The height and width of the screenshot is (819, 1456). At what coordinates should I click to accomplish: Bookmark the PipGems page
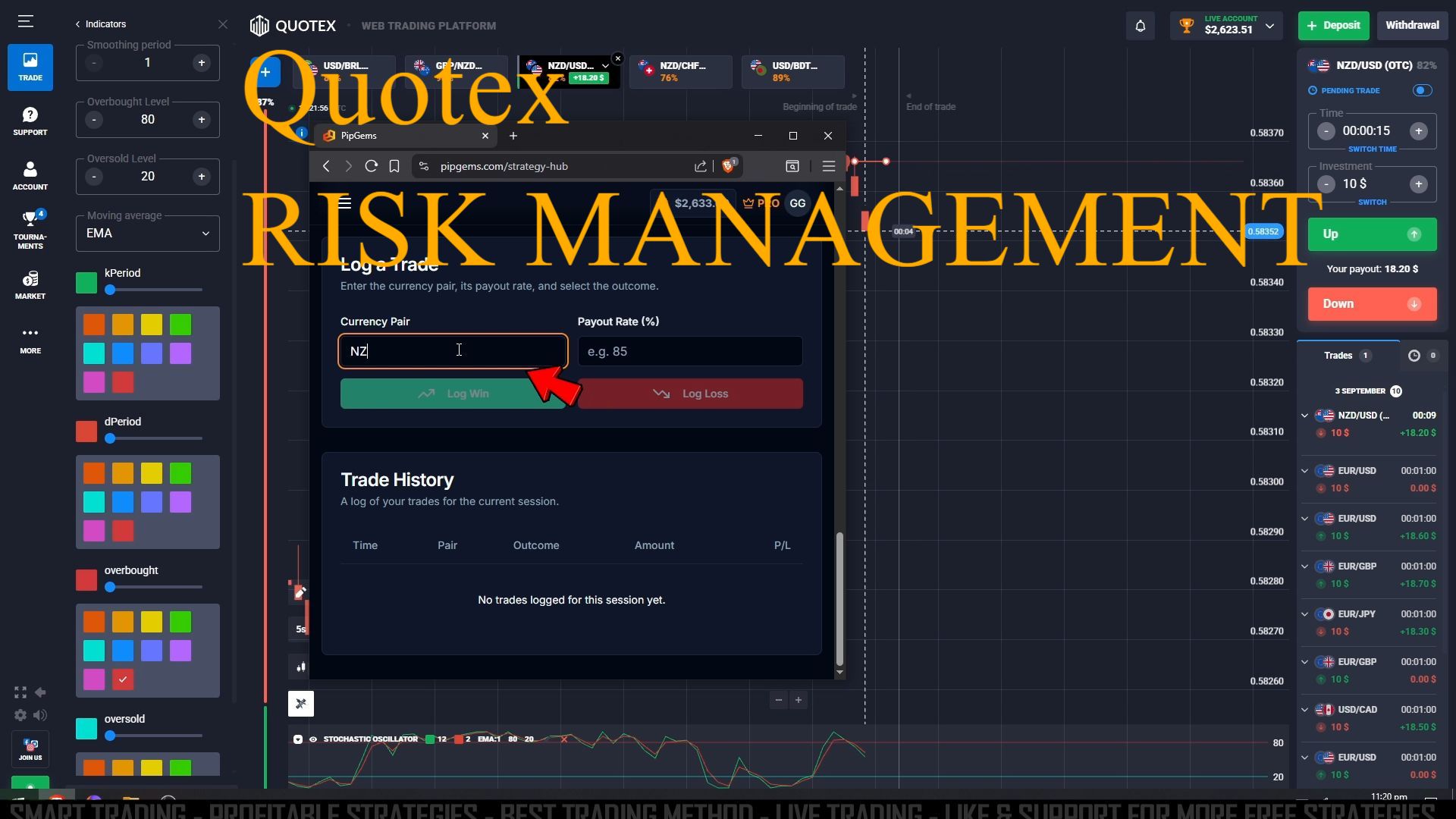pos(394,166)
